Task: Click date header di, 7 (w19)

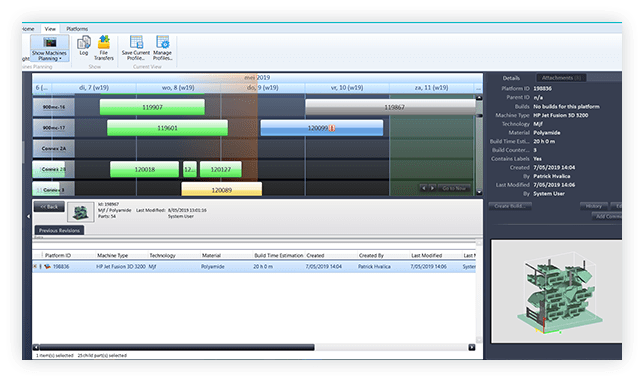Action: pos(94,88)
